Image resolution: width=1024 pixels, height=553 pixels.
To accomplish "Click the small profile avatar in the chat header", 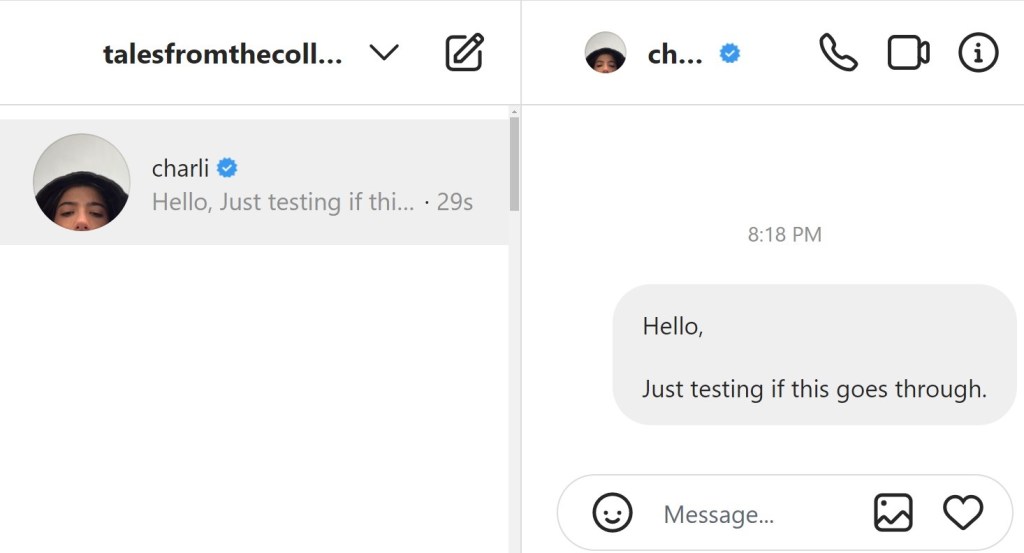I will click(605, 52).
